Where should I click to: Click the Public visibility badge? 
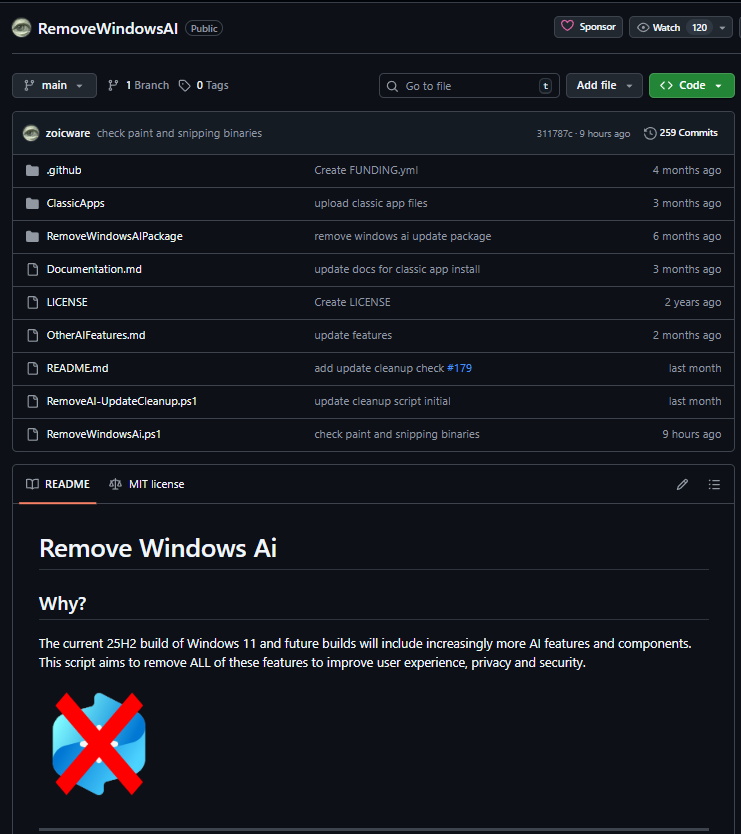204,28
